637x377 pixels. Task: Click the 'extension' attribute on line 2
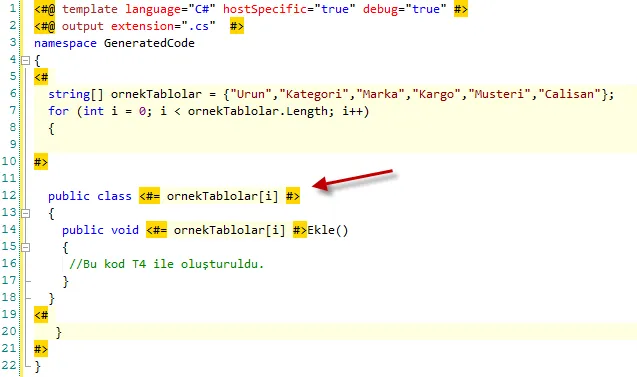pyautogui.click(x=142, y=26)
